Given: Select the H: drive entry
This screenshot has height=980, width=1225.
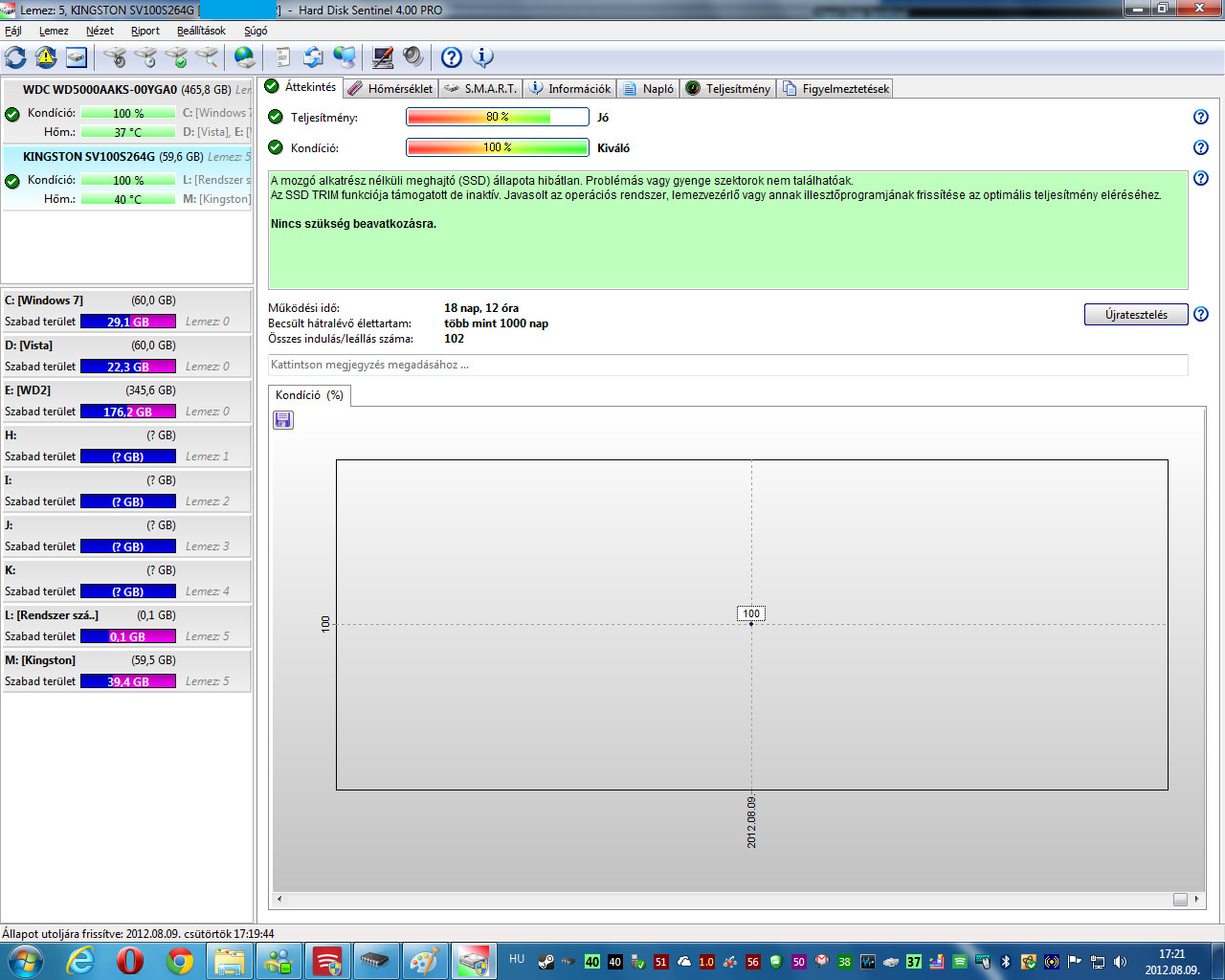Looking at the screenshot, I should click(x=126, y=446).
